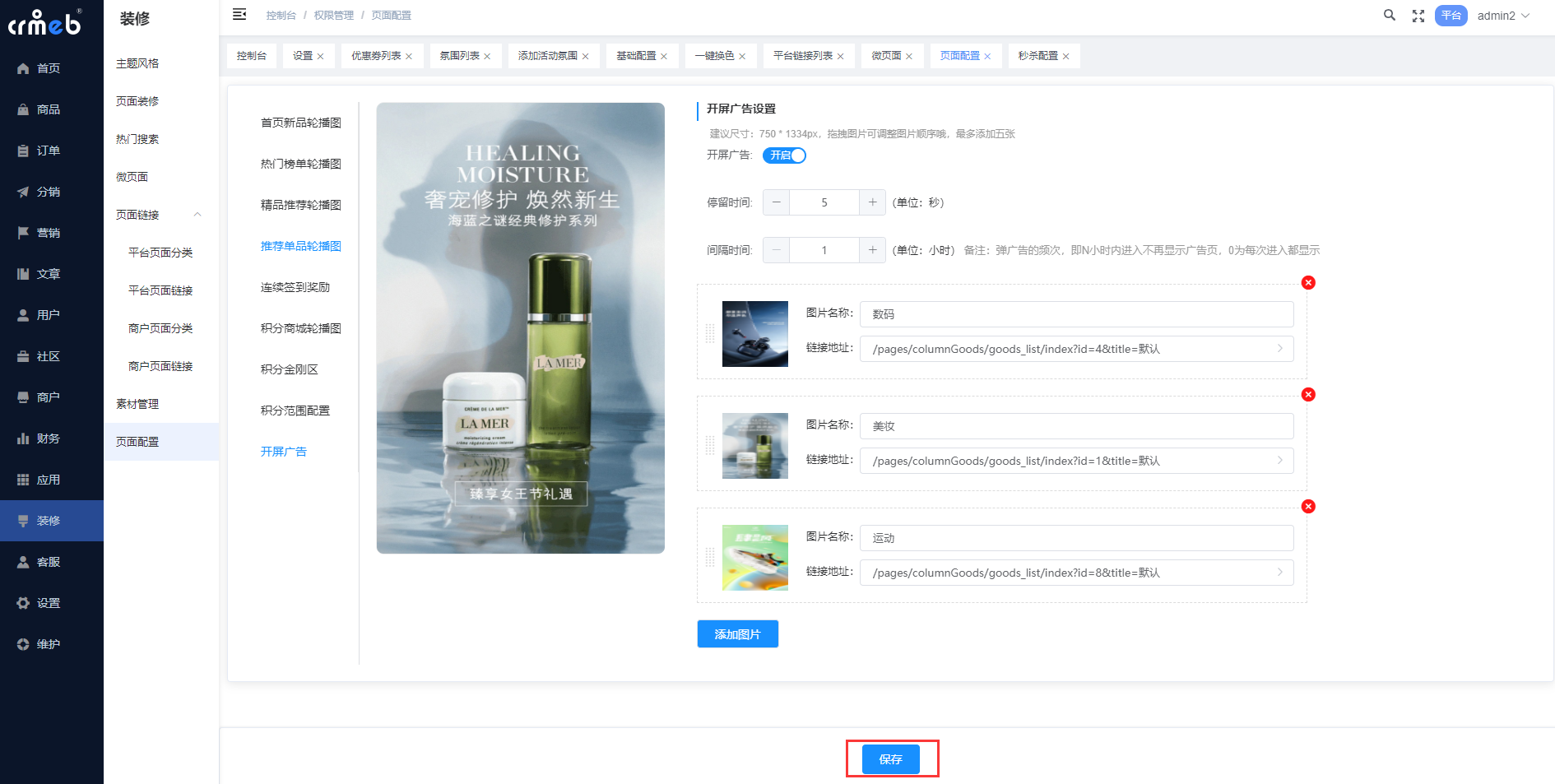Screen dimensions: 1555x784
Task: Increase 停留时间 with the plus button
Action: point(872,202)
